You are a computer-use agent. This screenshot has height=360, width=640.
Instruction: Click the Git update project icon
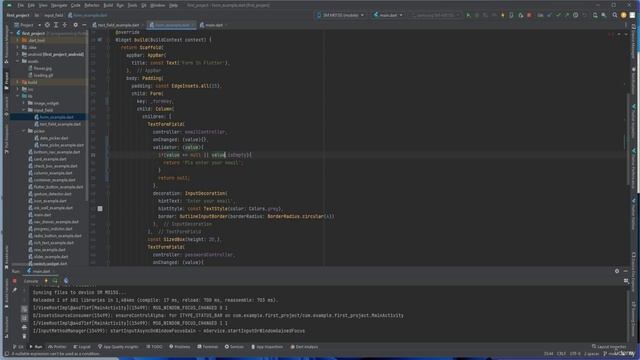549,15
